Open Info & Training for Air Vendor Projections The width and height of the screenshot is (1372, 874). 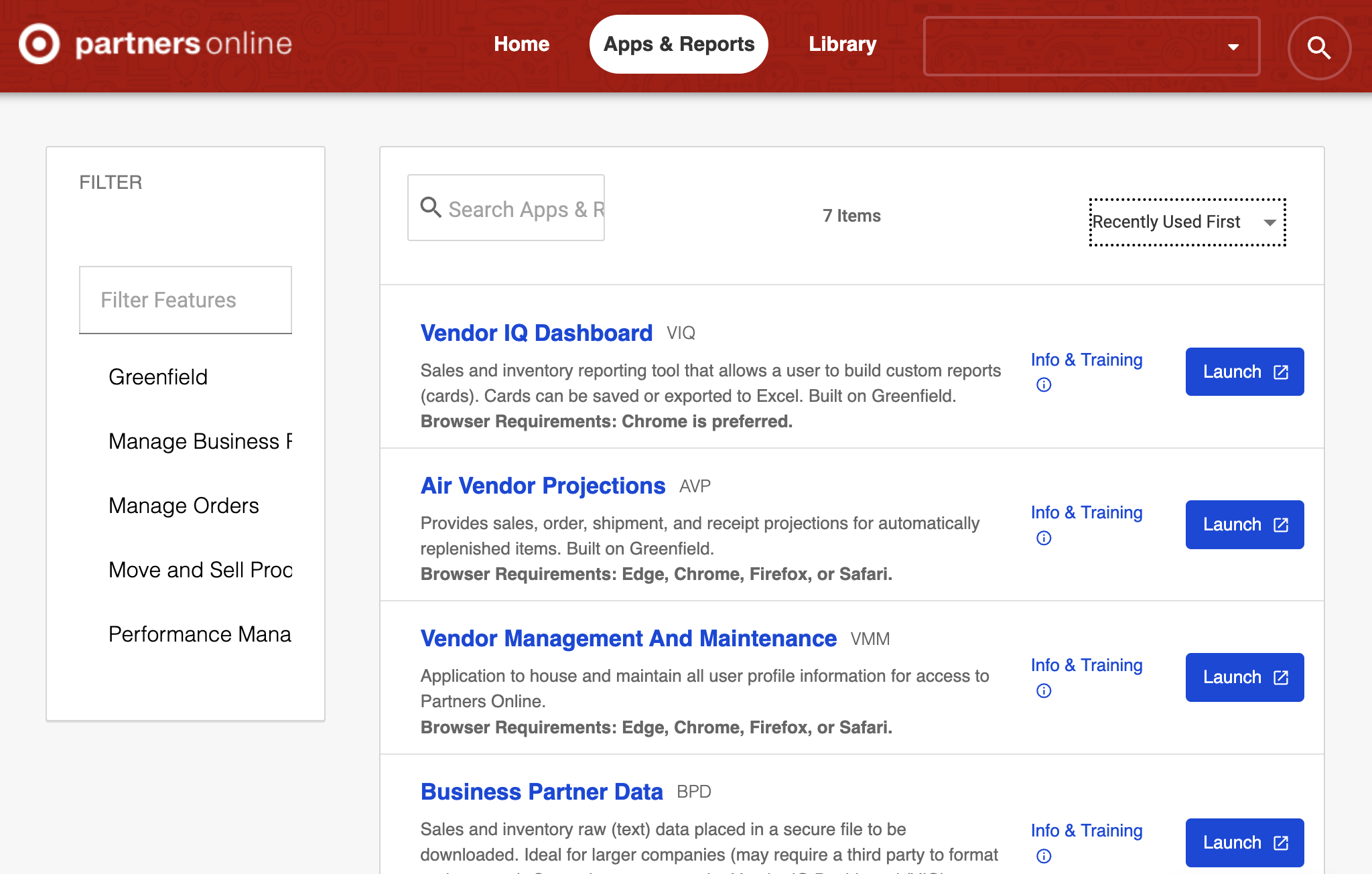(1085, 512)
